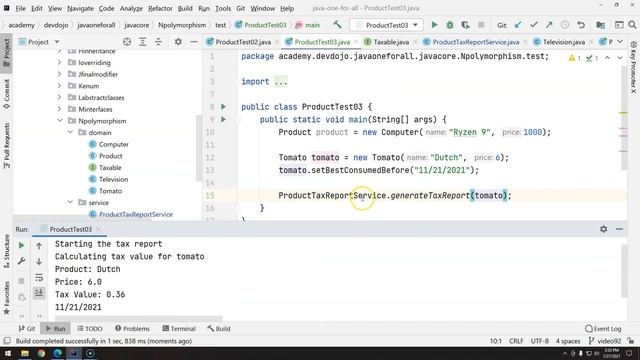The width and height of the screenshot is (640, 360).
Task: Open Project panel settings gear
Action: tap(178, 42)
